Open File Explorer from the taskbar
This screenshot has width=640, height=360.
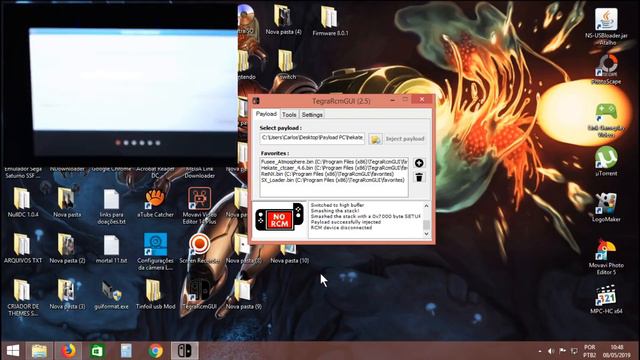[40, 351]
